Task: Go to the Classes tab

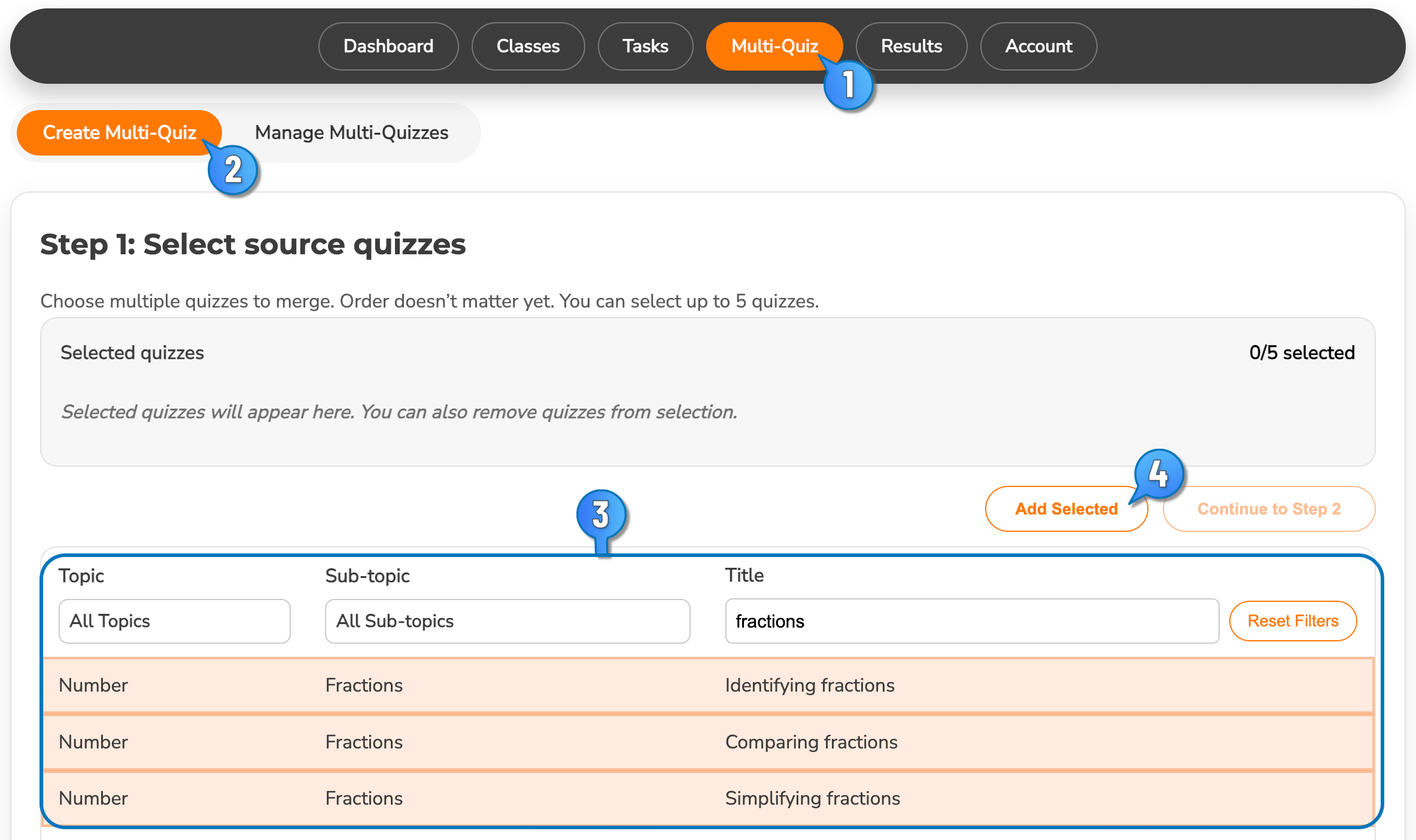Action: pos(528,46)
